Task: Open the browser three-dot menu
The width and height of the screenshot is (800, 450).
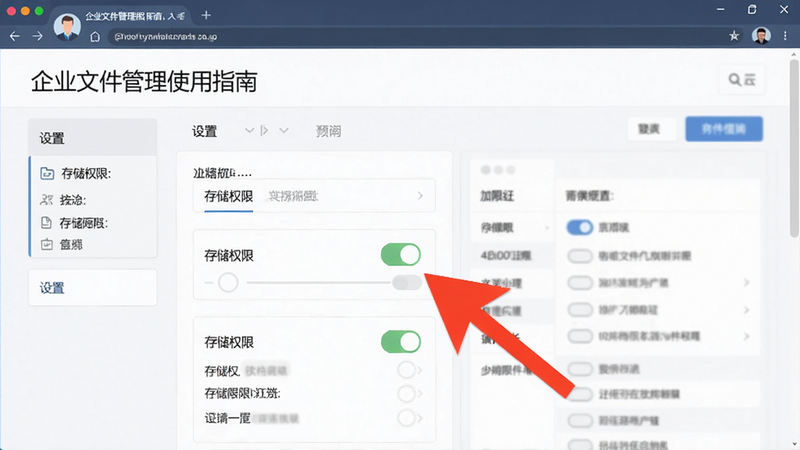Action: (x=785, y=36)
